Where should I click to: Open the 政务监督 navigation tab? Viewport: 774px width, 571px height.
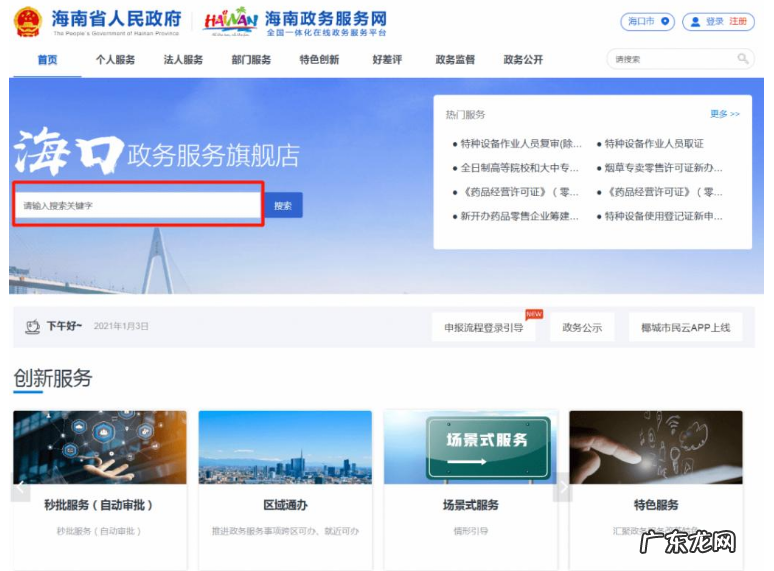click(455, 60)
